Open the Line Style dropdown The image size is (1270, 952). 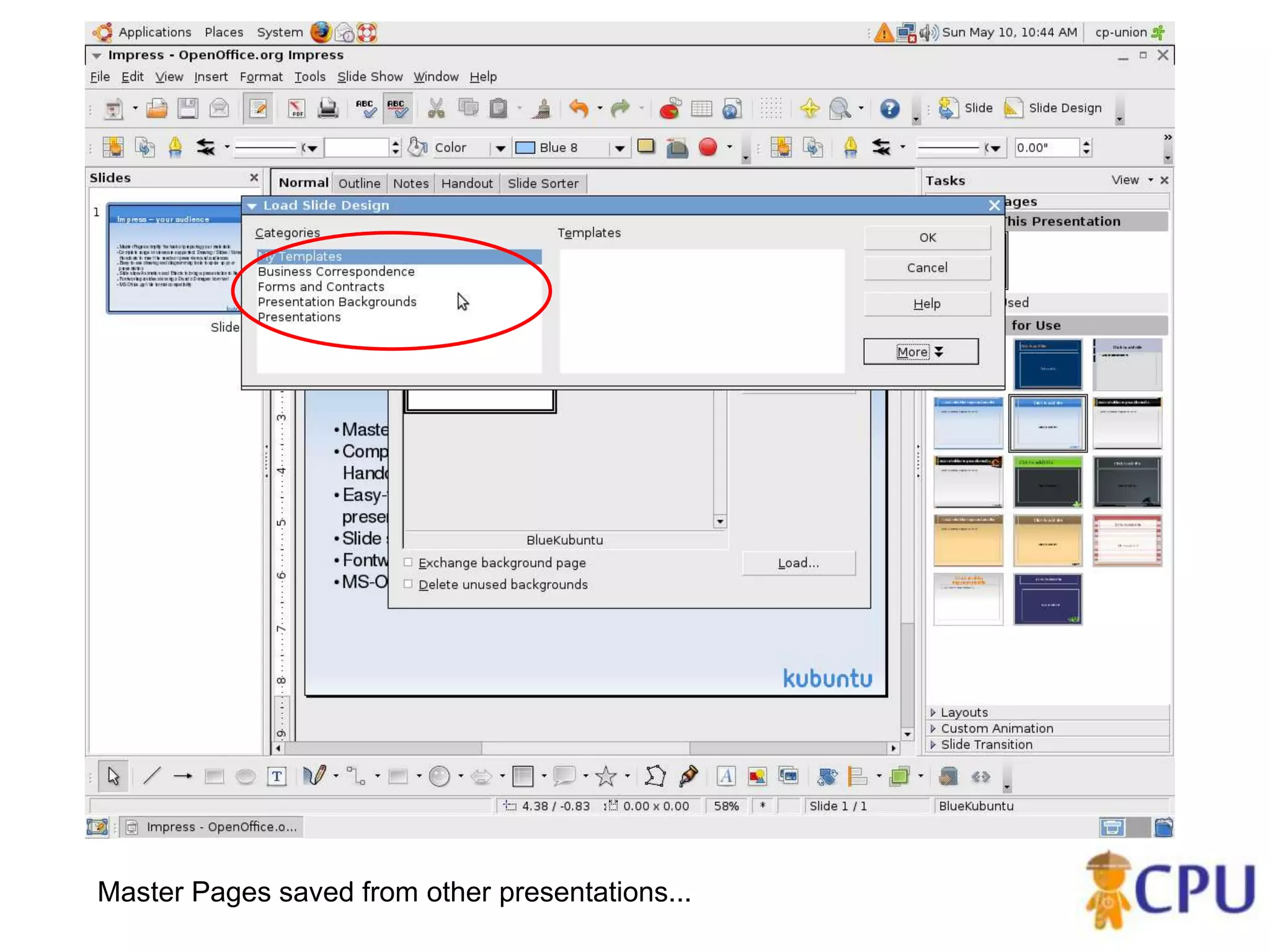click(311, 148)
